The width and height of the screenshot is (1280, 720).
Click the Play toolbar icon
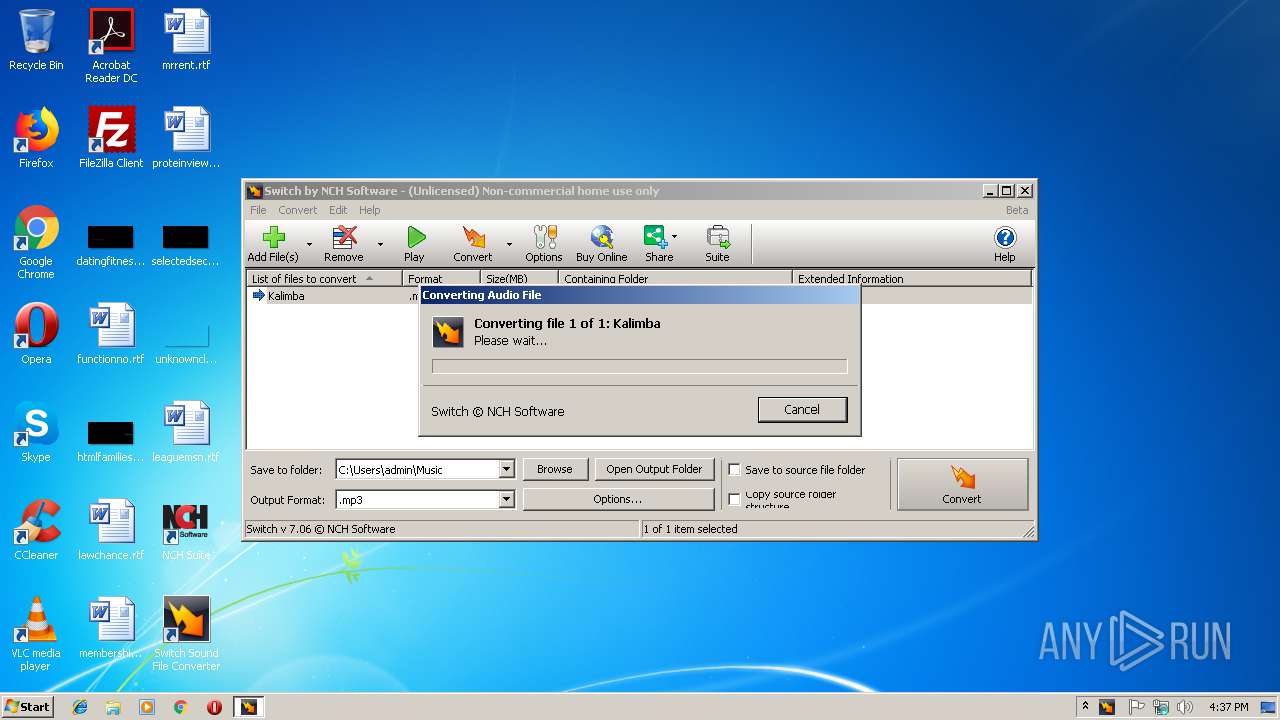415,243
